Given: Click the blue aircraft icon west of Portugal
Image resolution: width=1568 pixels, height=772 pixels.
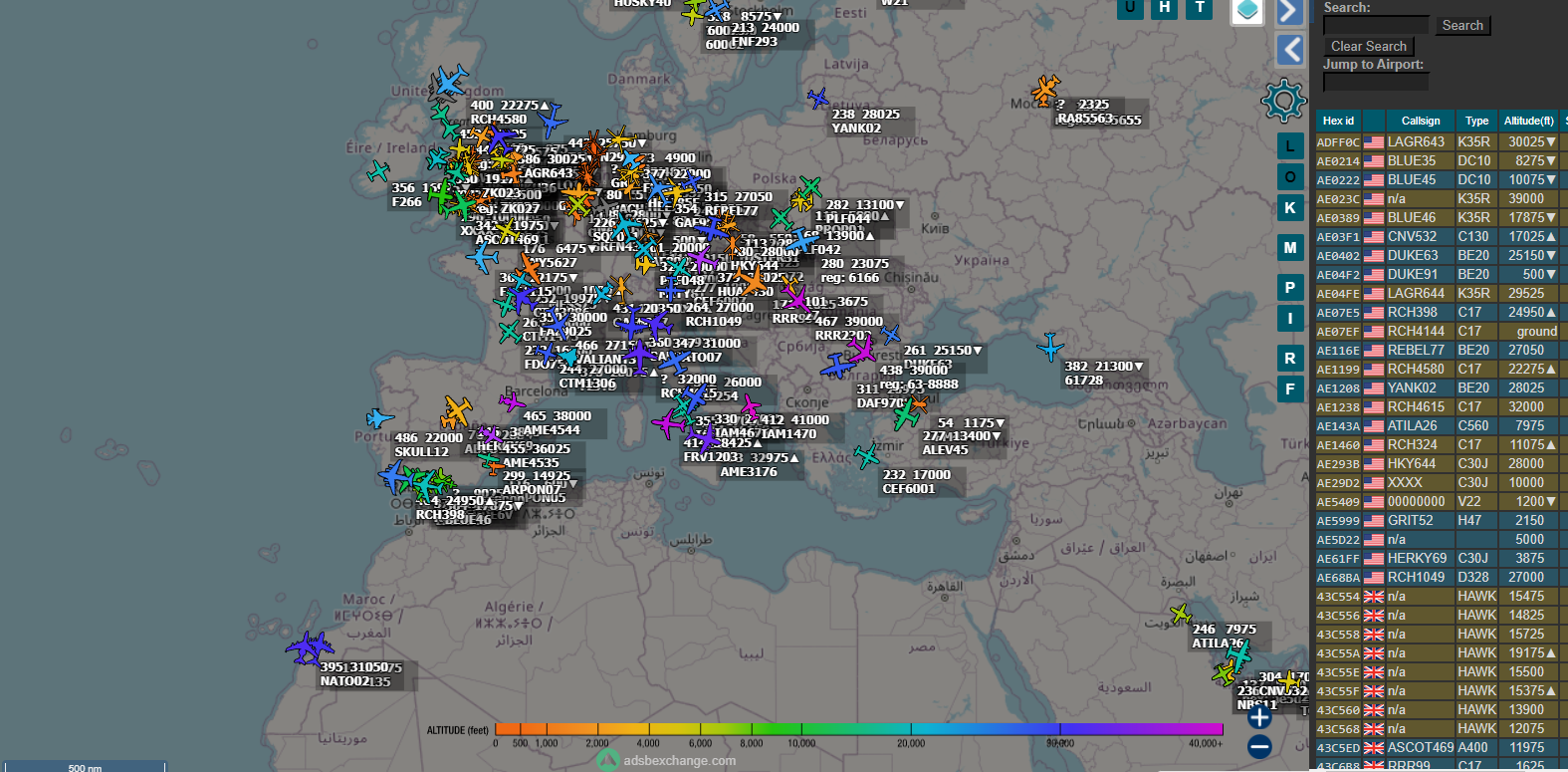Looking at the screenshot, I should [x=378, y=418].
